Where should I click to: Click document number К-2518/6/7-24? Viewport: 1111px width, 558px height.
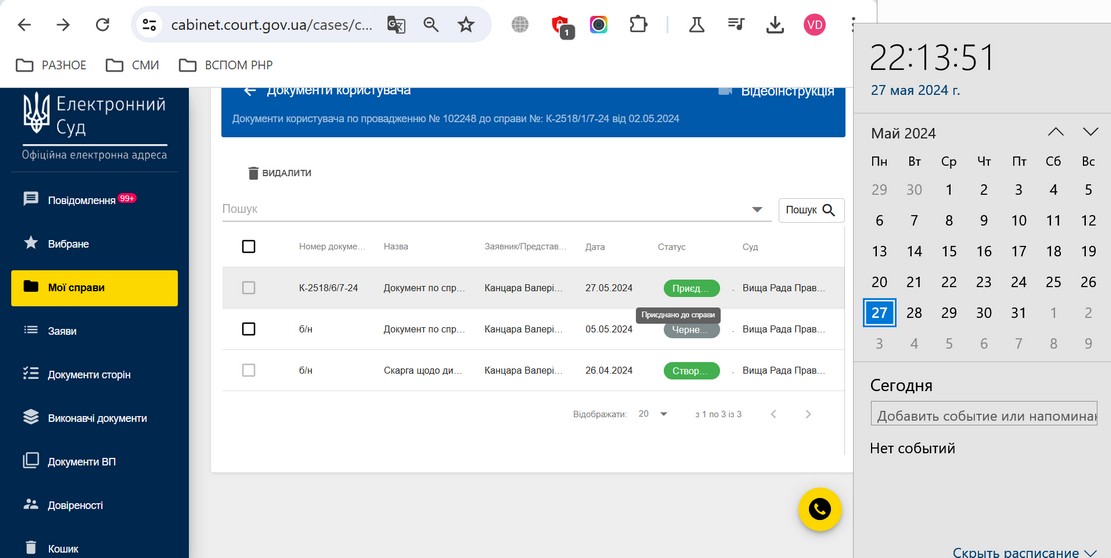(328, 288)
